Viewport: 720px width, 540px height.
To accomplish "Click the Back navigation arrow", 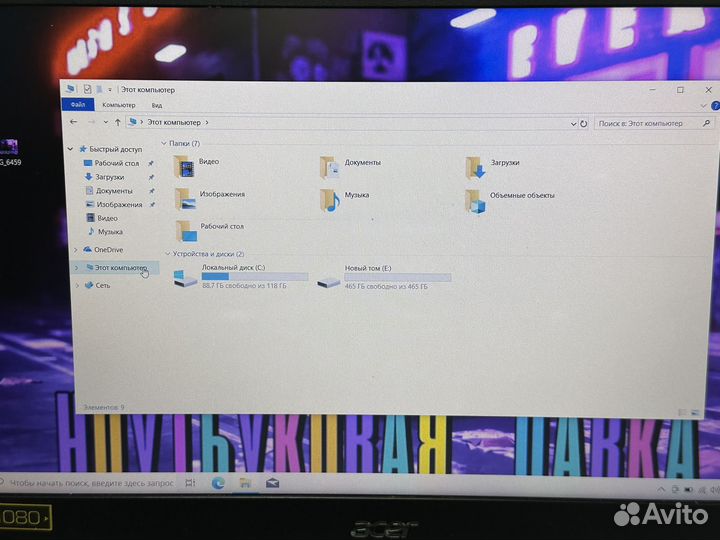I will click(x=73, y=122).
